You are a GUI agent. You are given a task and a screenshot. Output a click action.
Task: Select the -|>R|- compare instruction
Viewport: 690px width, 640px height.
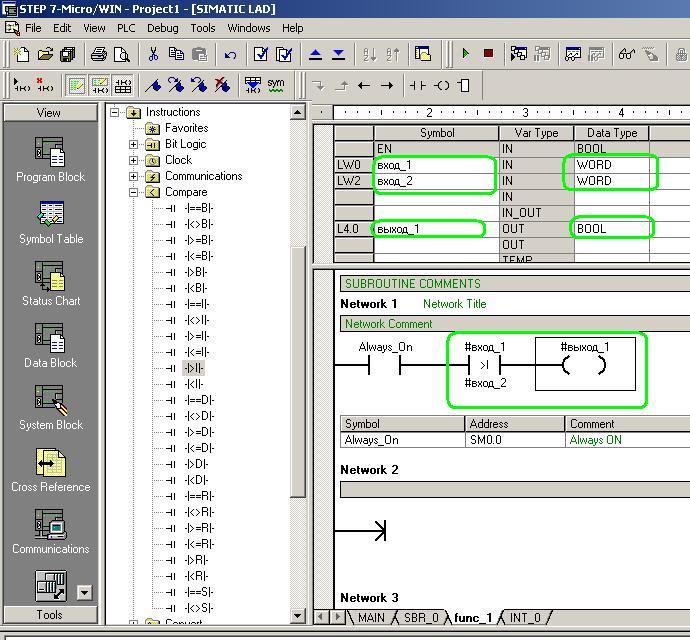coord(196,560)
